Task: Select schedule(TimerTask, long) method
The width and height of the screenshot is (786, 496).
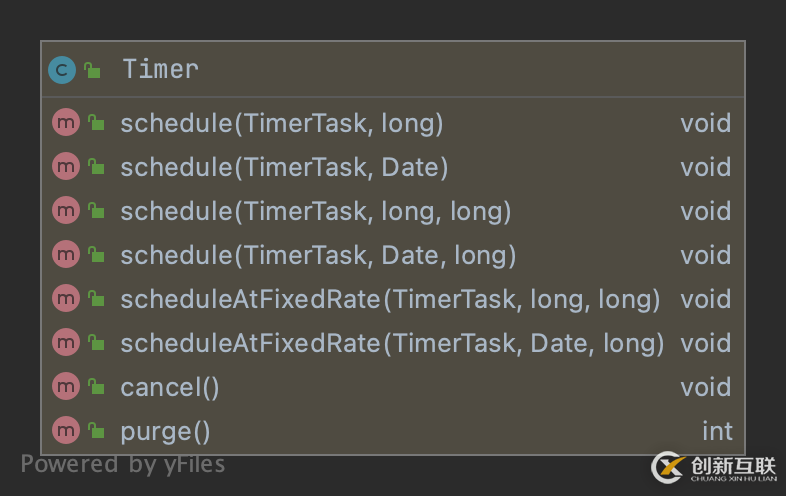Action: pos(393,123)
